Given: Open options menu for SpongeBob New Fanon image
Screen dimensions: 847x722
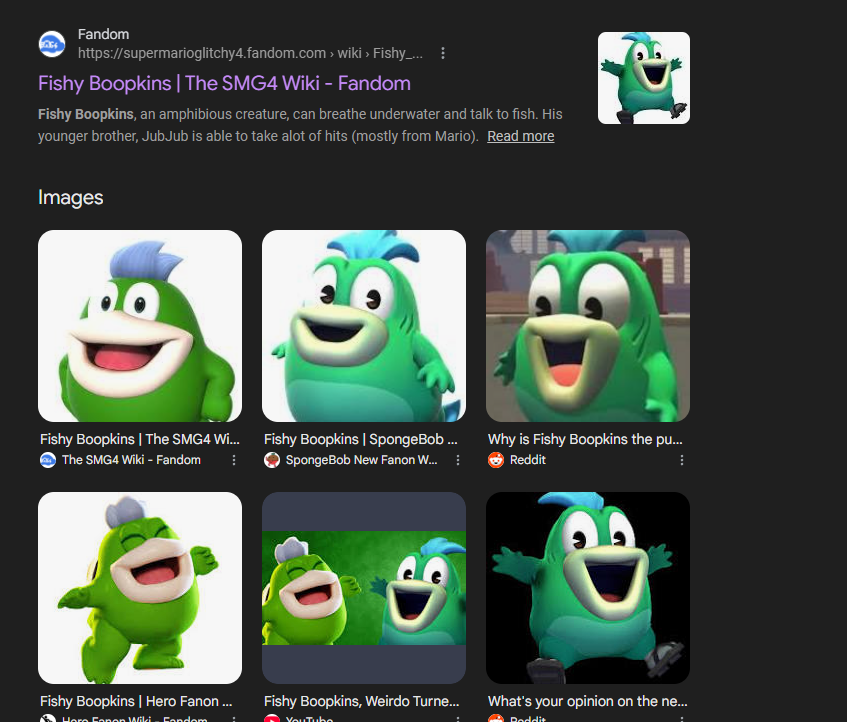Looking at the screenshot, I should click(458, 460).
